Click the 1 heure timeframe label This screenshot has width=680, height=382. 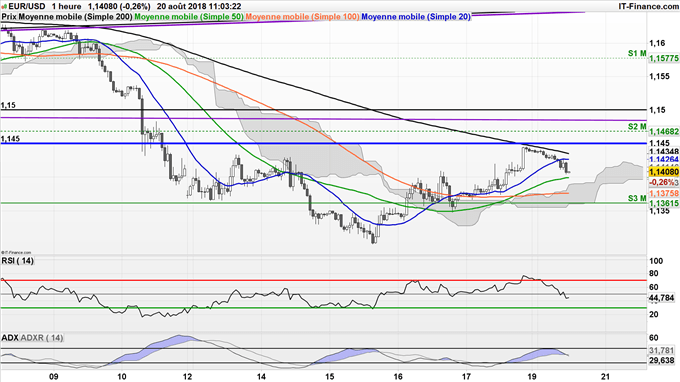point(66,6)
